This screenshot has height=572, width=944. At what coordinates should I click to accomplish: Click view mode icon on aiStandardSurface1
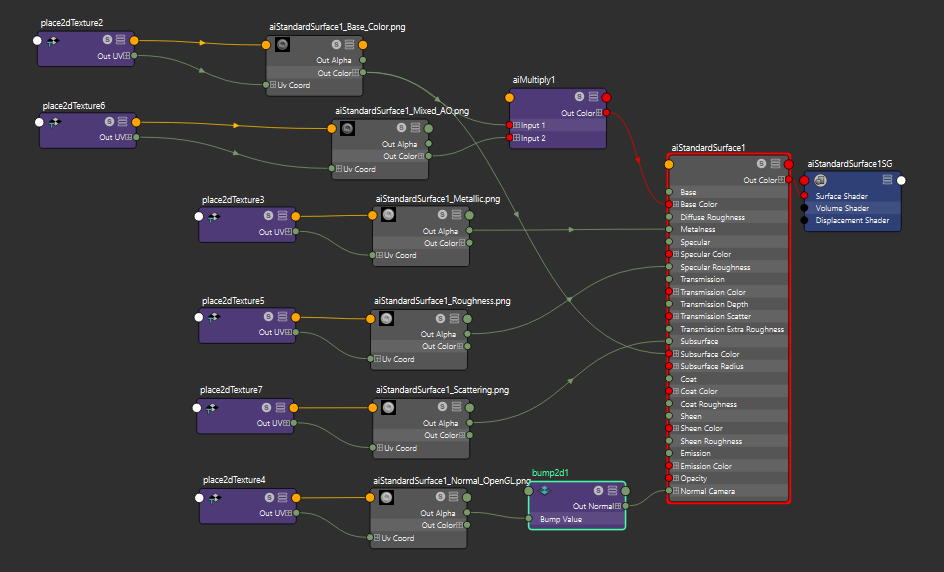(x=775, y=164)
